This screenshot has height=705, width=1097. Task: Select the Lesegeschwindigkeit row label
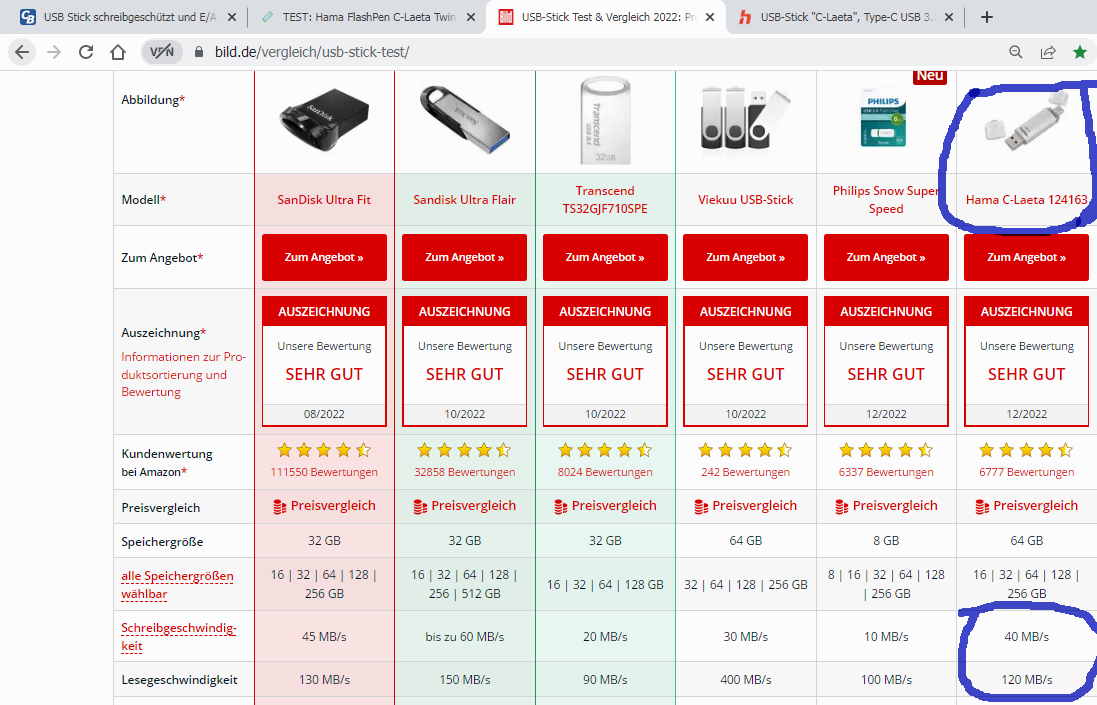179,679
